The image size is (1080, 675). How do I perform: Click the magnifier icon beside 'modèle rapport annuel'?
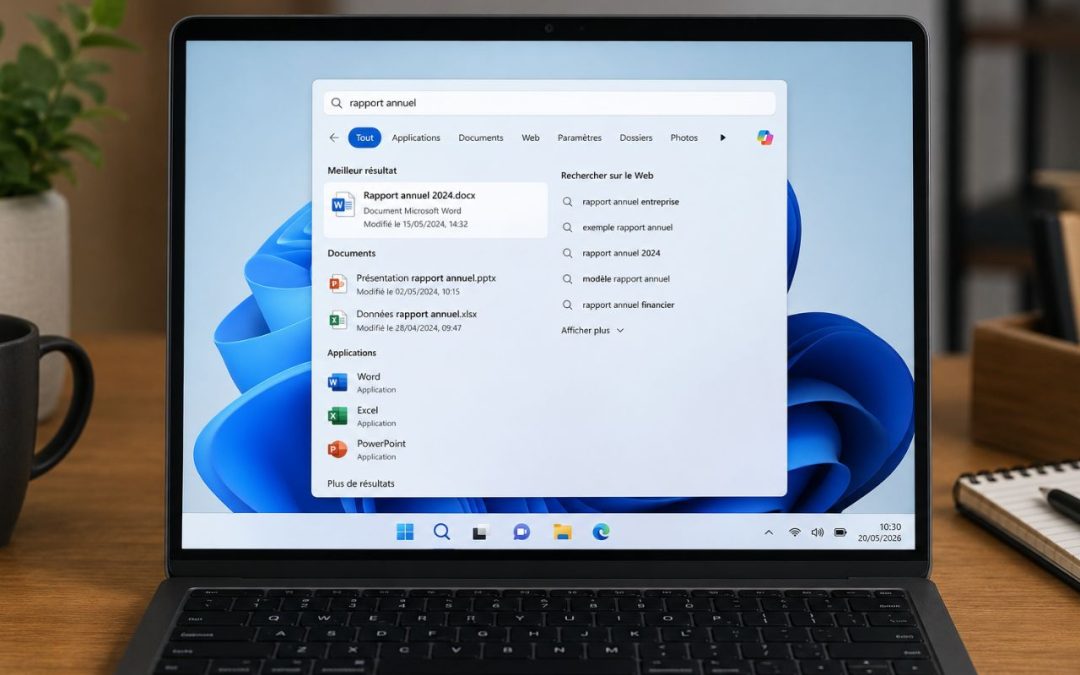coord(568,279)
